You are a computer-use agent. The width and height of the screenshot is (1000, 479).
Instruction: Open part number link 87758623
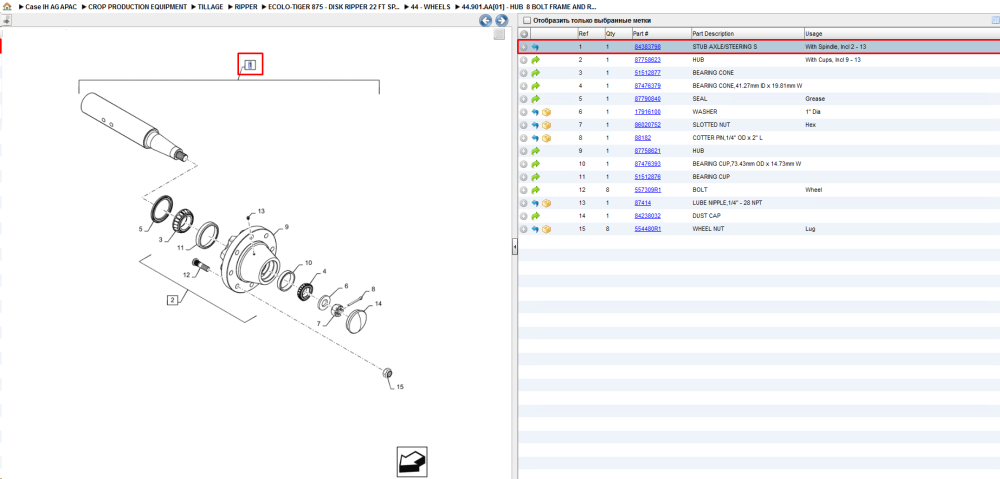tap(647, 60)
